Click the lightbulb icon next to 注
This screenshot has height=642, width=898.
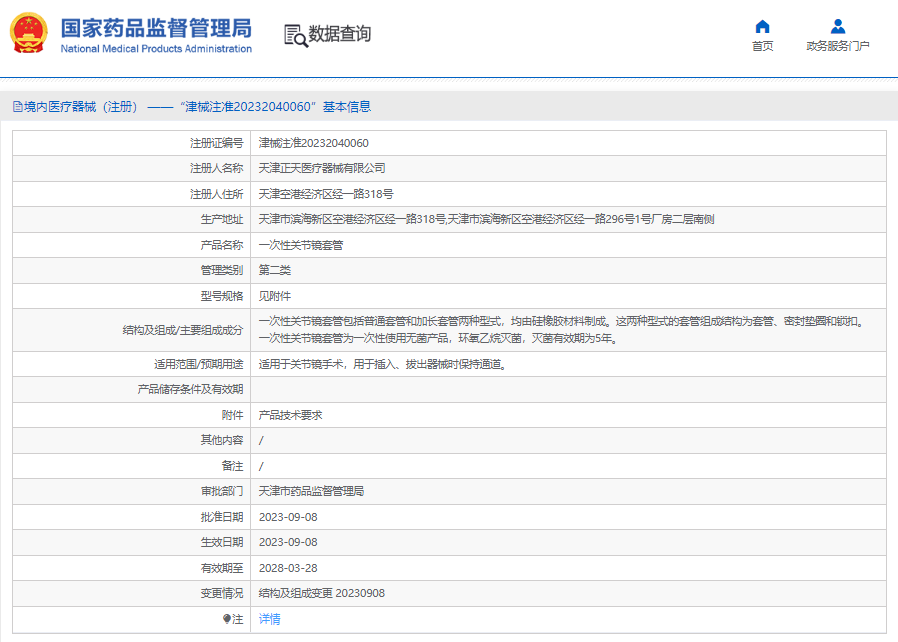tap(227, 619)
